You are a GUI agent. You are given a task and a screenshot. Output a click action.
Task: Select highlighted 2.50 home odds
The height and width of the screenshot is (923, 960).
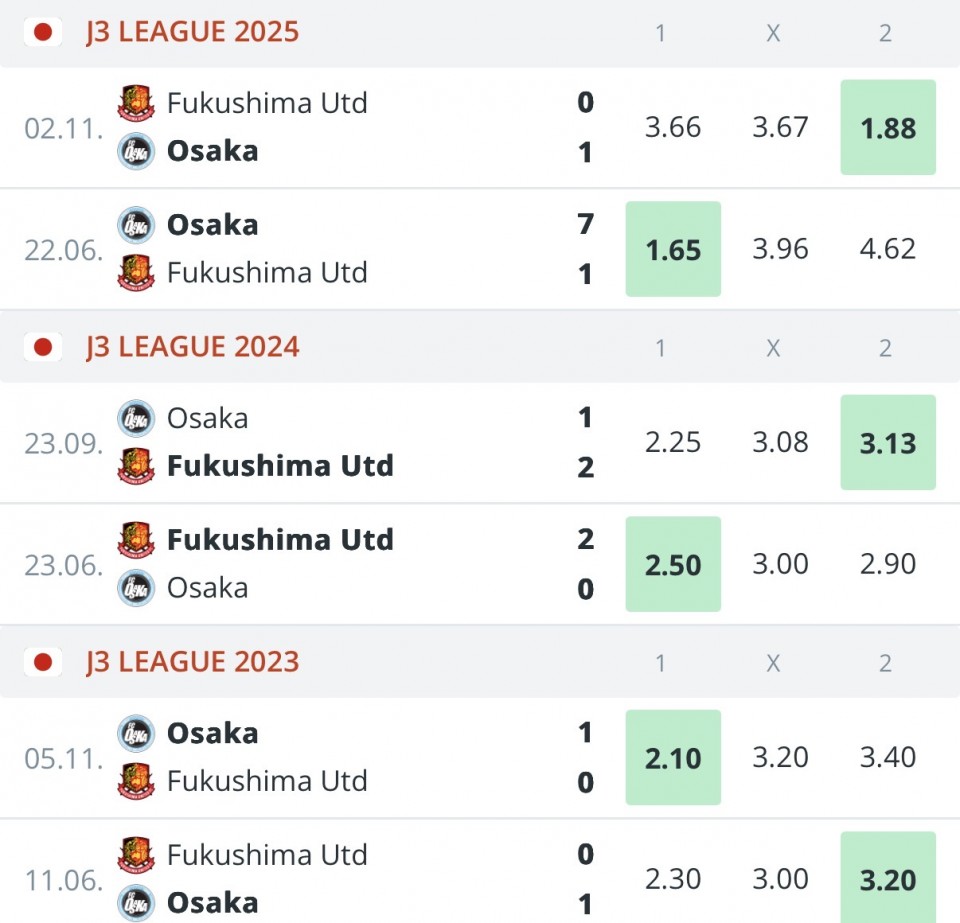[673, 564]
